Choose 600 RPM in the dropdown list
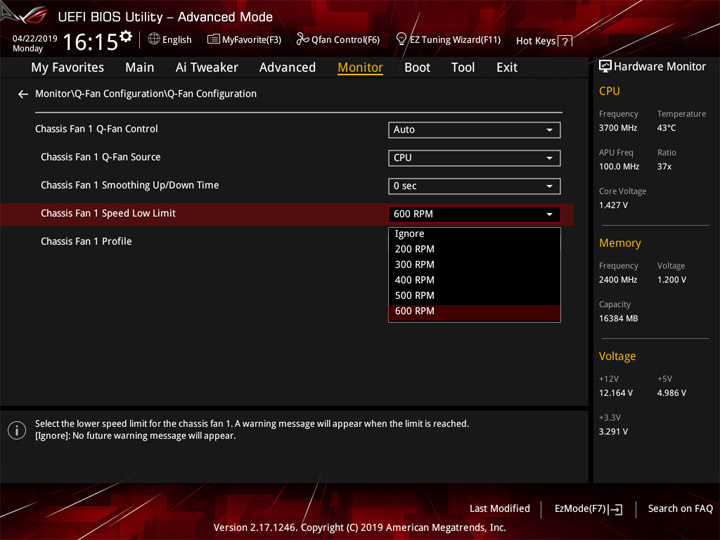720x540 pixels. 474,311
